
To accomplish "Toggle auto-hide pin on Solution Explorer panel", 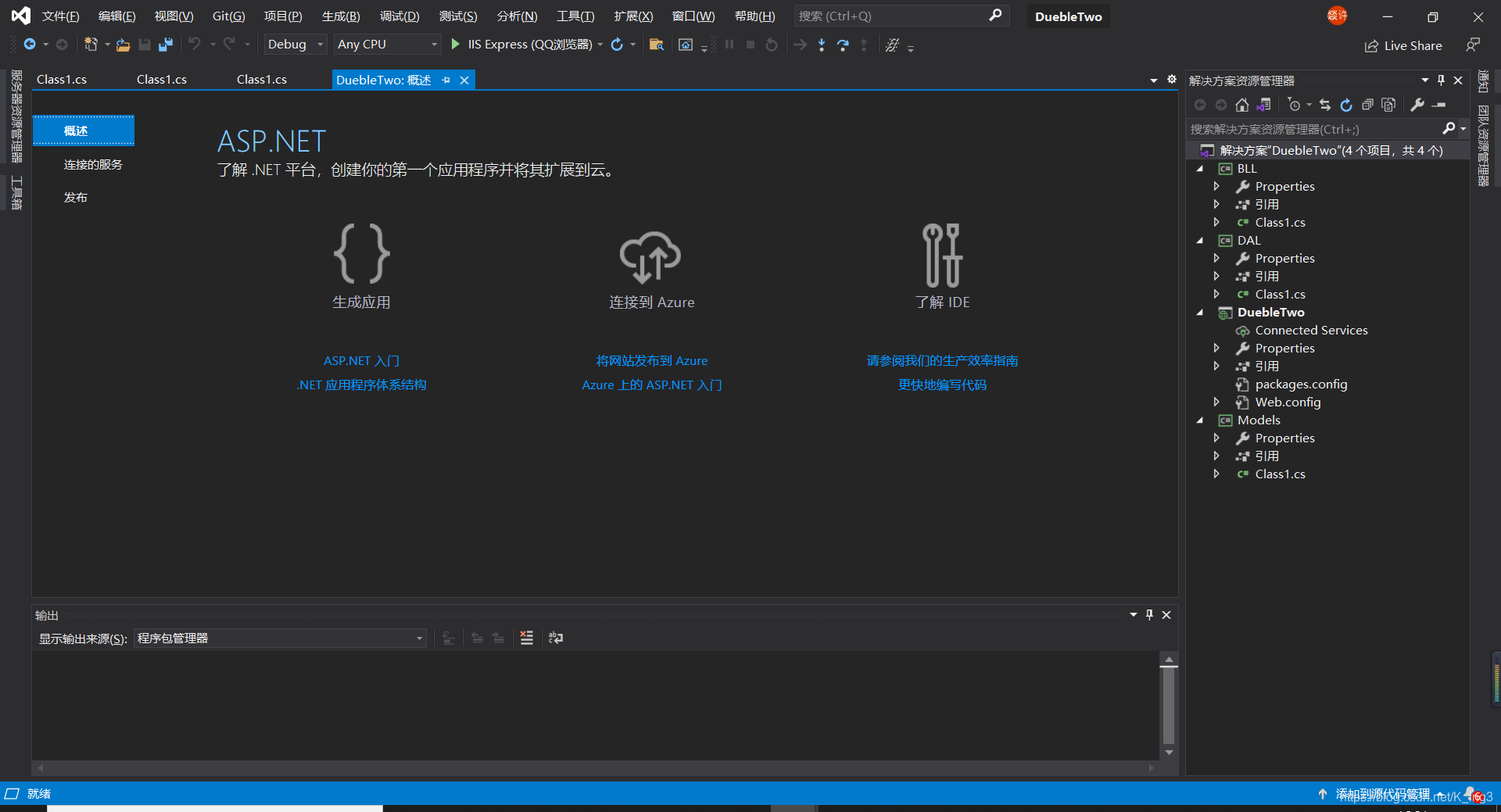I will click(1442, 80).
